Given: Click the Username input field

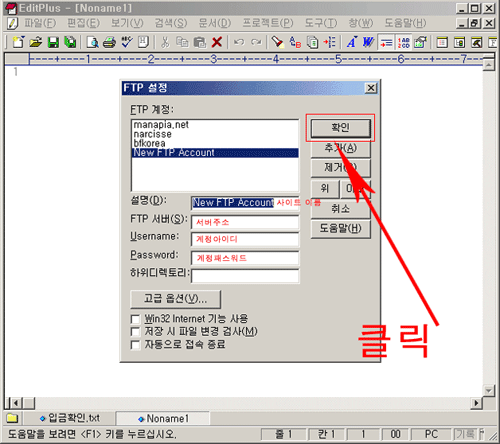Looking at the screenshot, I should coord(245,239).
